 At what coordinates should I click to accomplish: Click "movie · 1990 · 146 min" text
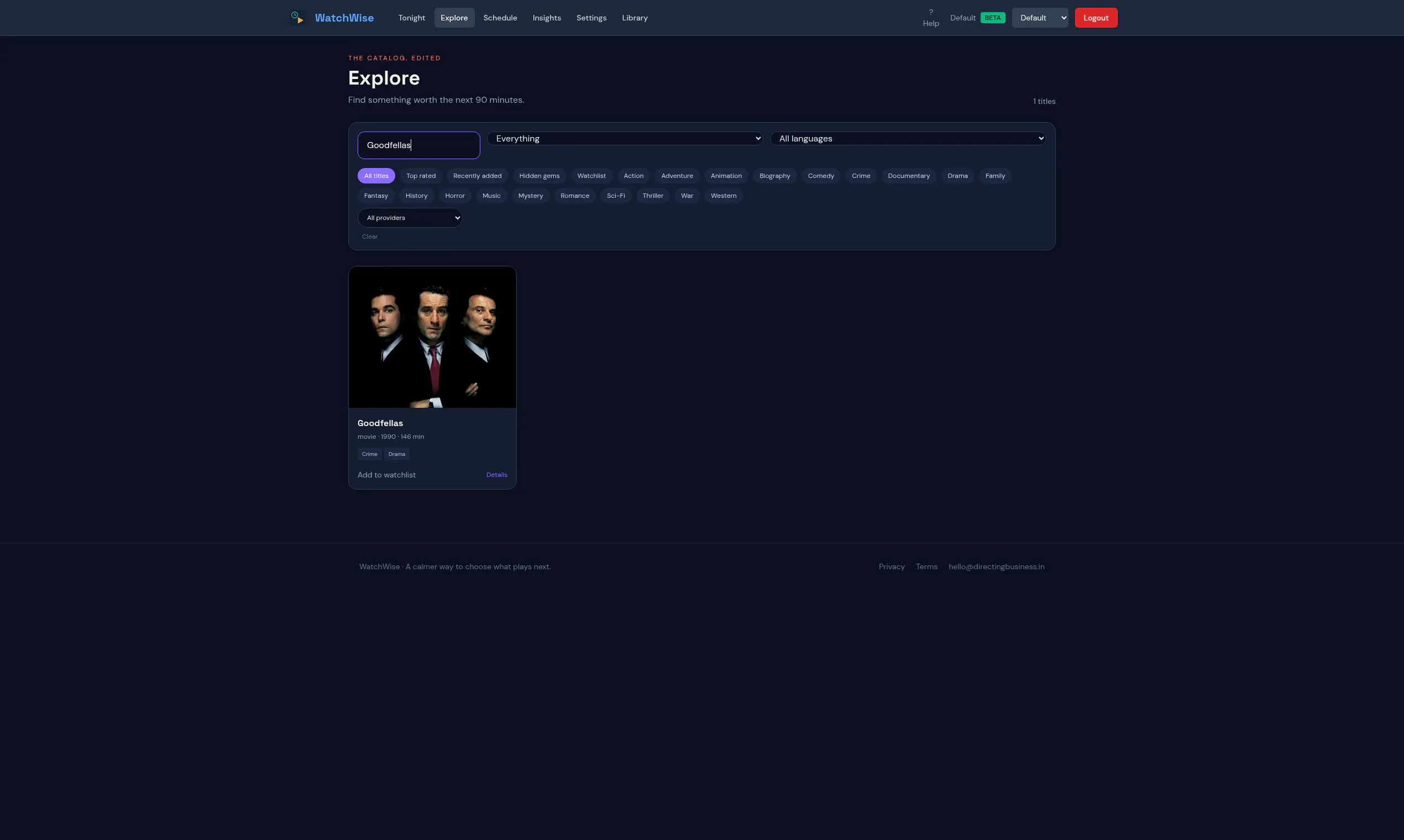click(x=391, y=437)
